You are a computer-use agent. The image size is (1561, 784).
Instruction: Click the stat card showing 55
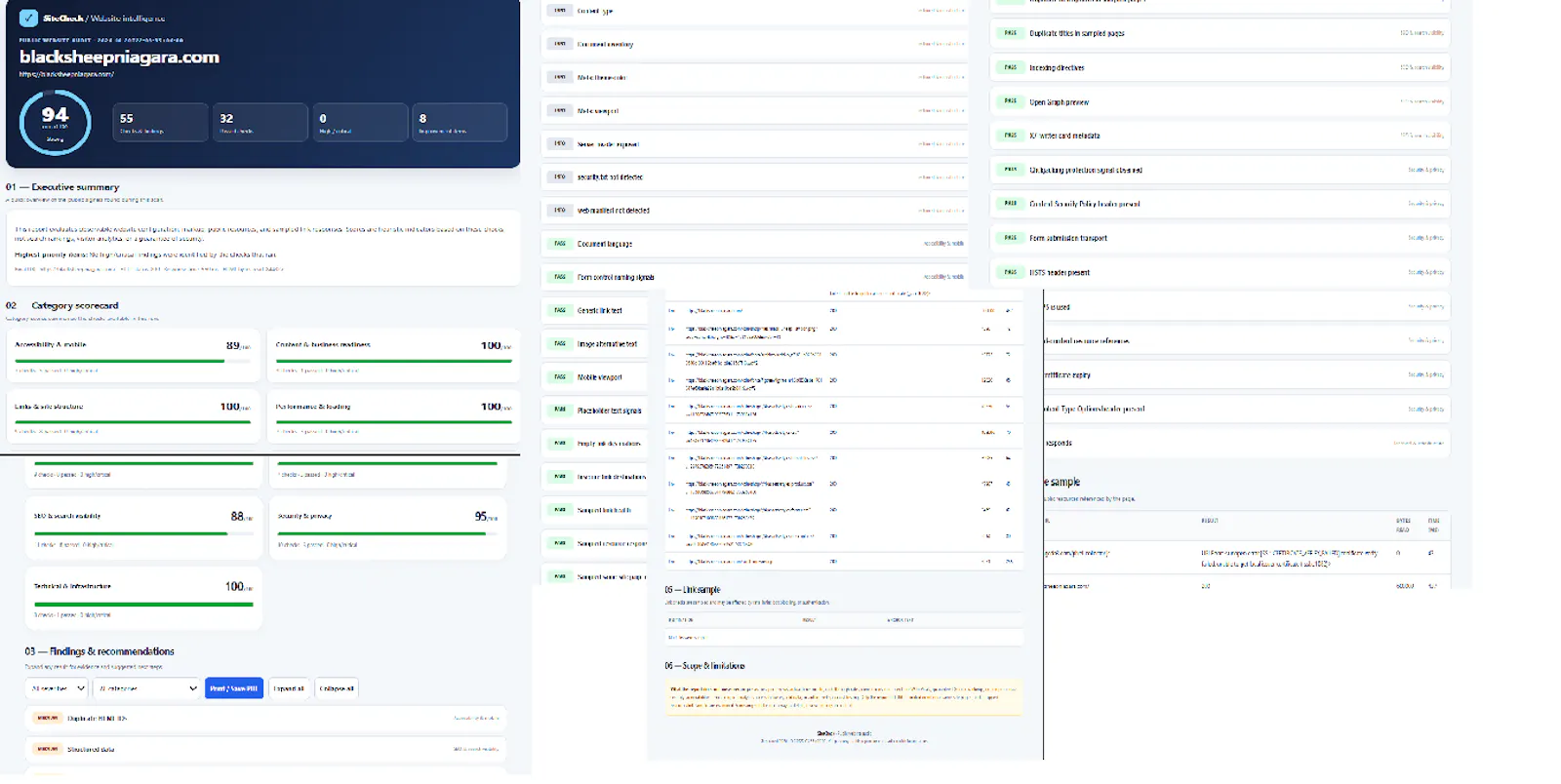pyautogui.click(x=160, y=123)
